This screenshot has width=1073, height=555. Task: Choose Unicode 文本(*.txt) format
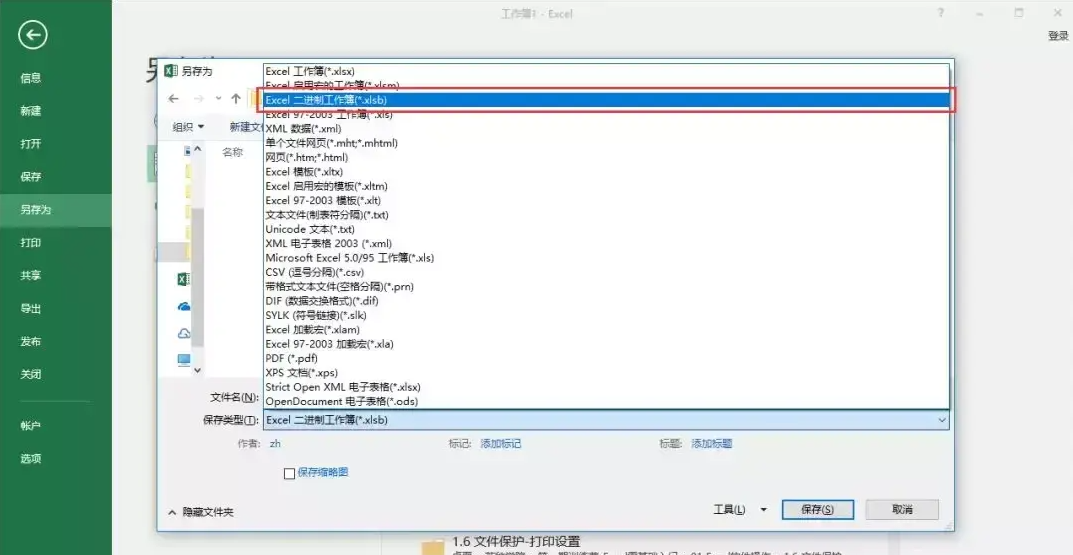[x=606, y=229]
